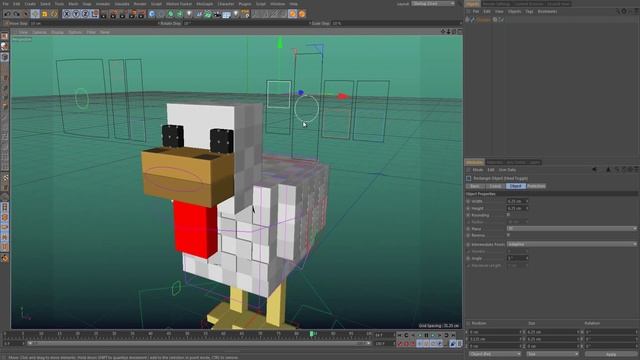The height and width of the screenshot is (360, 640).
Task: Open the Object (Rel) coordinate dropdown
Action: pyautogui.click(x=495, y=354)
